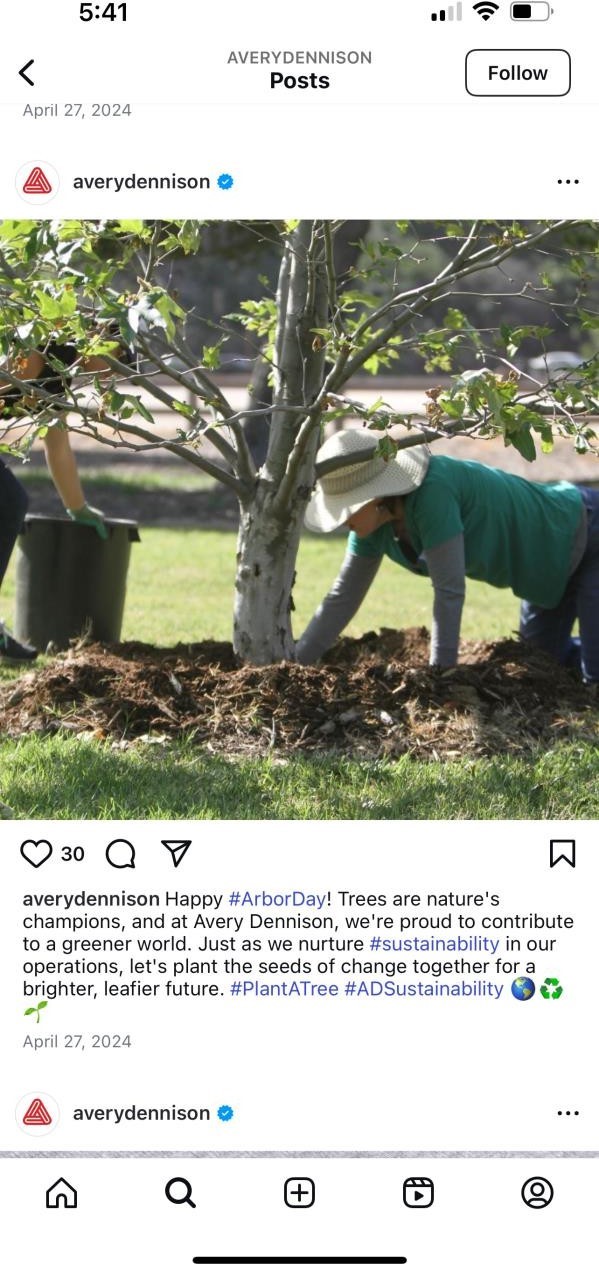Go to the Home tab
Screen dimensions: 599x1264
tap(62, 1192)
